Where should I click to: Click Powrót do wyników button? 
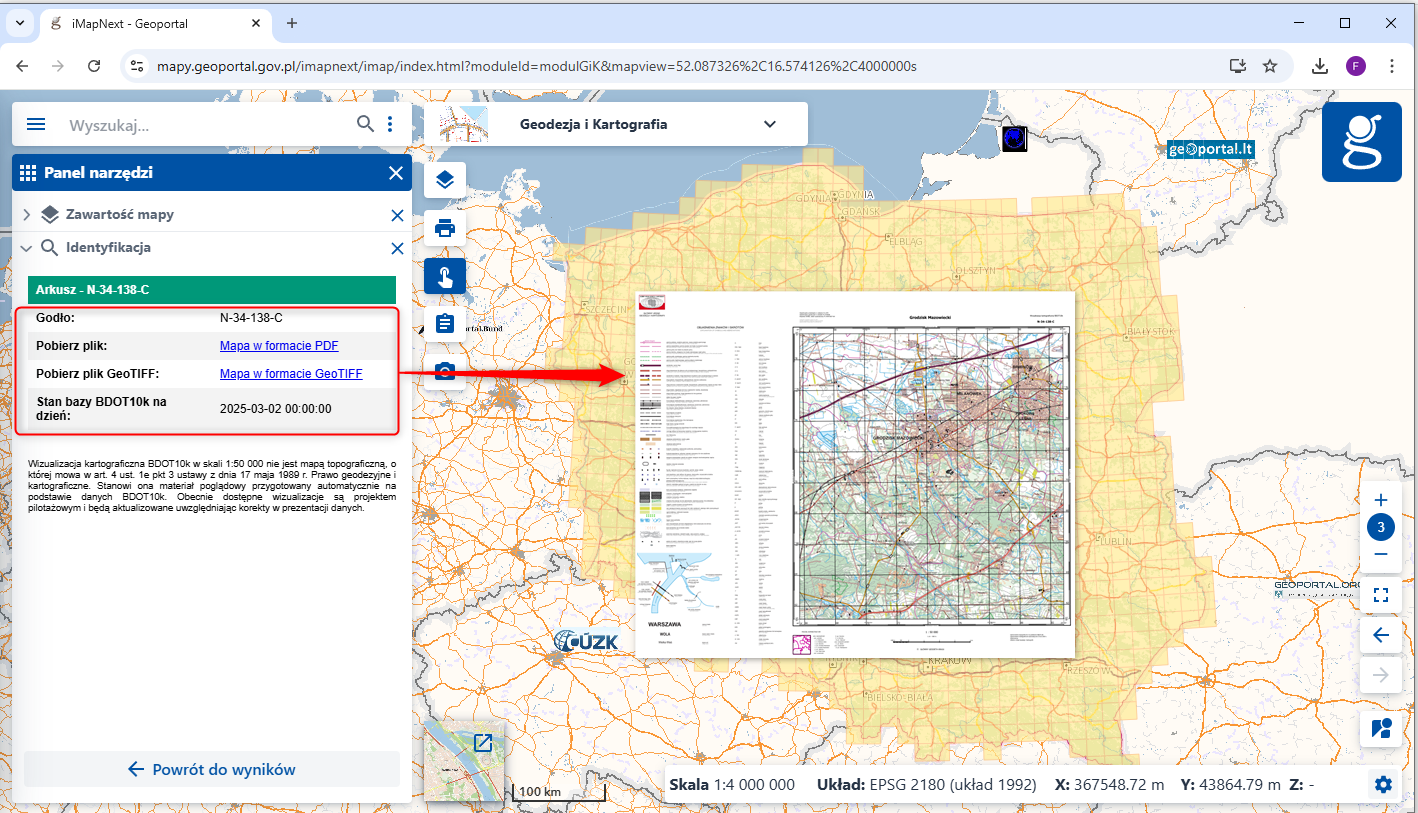tap(212, 769)
